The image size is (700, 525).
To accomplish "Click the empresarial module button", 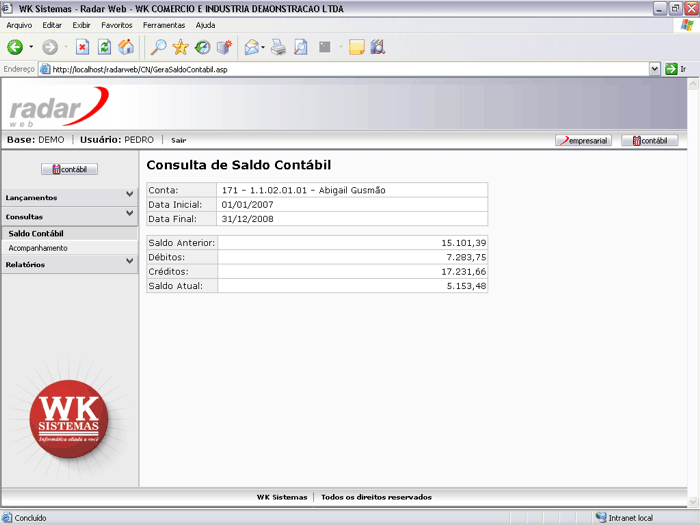I will [583, 141].
